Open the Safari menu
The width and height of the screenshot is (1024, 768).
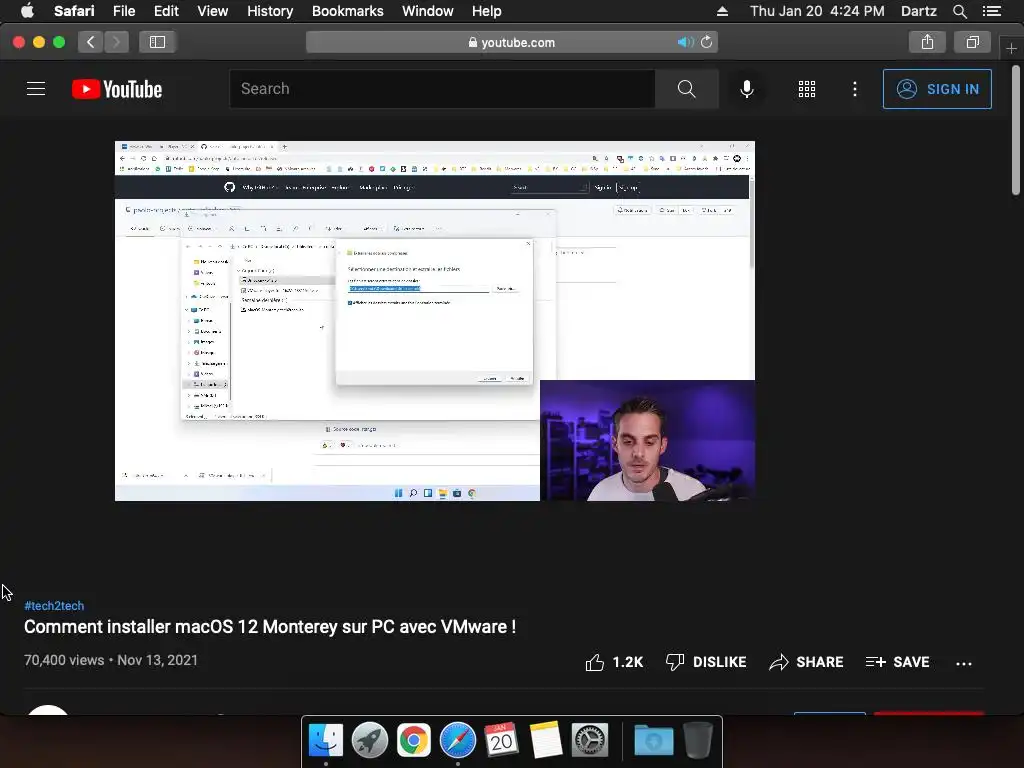coord(74,11)
